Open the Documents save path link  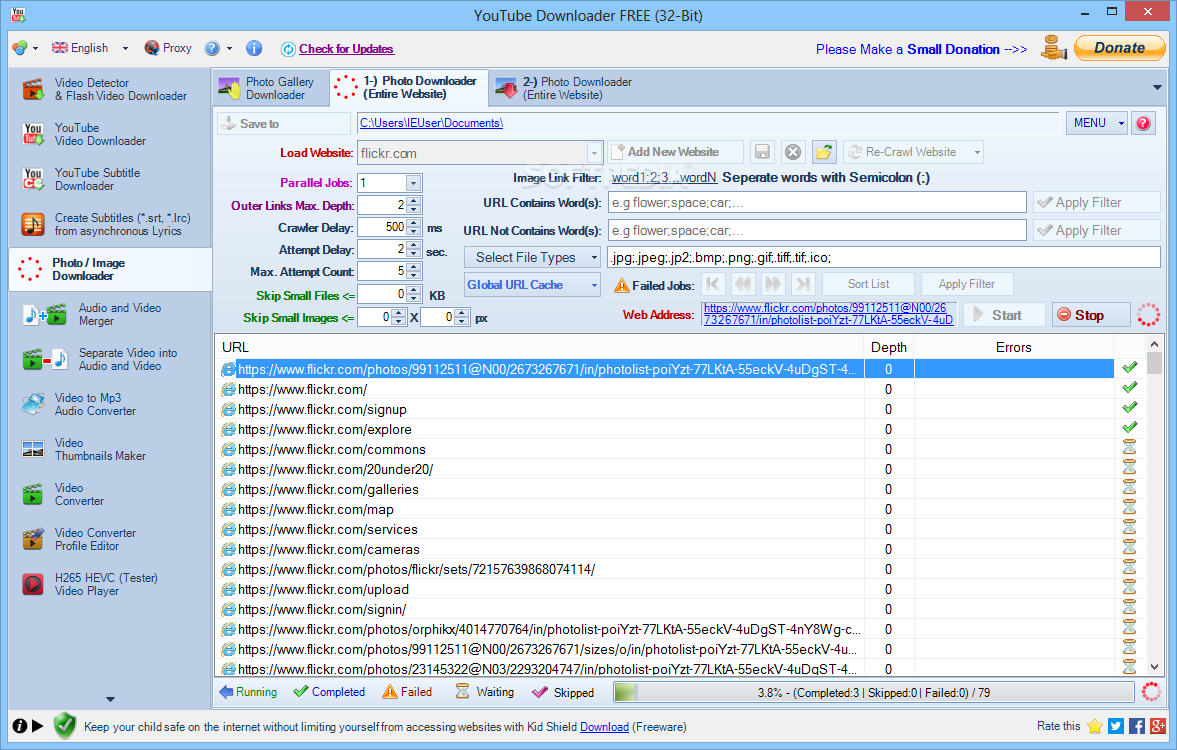pos(431,123)
